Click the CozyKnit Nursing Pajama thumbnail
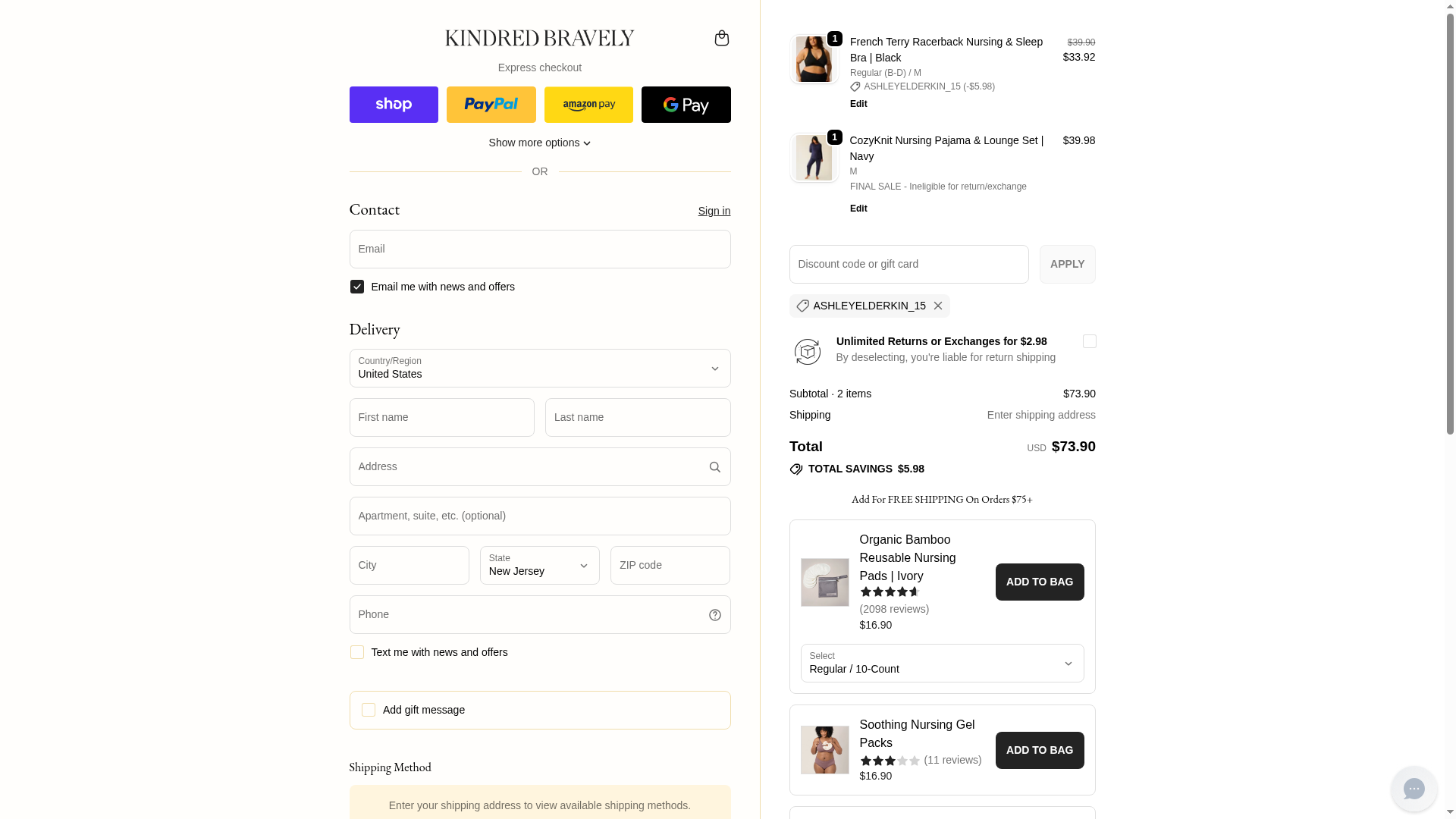Screen dimensions: 1456x819 814,158
